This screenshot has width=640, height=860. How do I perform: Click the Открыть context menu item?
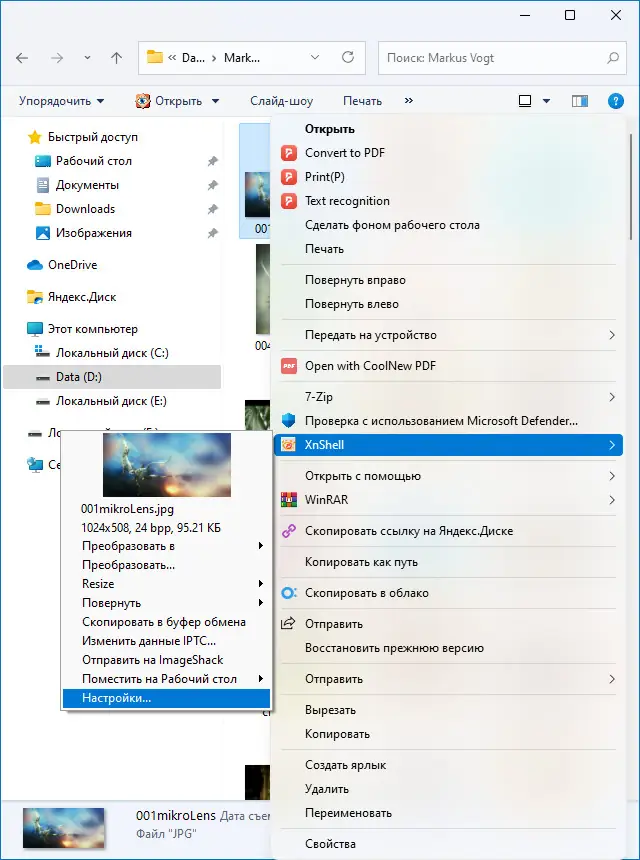pos(449,129)
